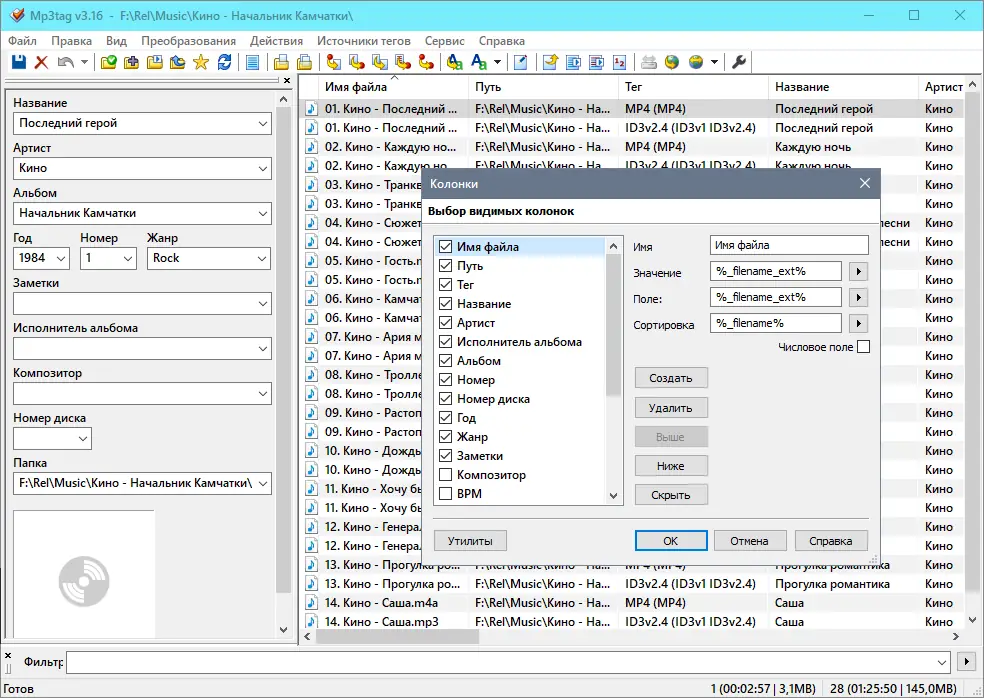This screenshot has height=698, width=984.
Task: Click the Autonumbering wizard 1-2 icon
Action: pyautogui.click(x=619, y=62)
